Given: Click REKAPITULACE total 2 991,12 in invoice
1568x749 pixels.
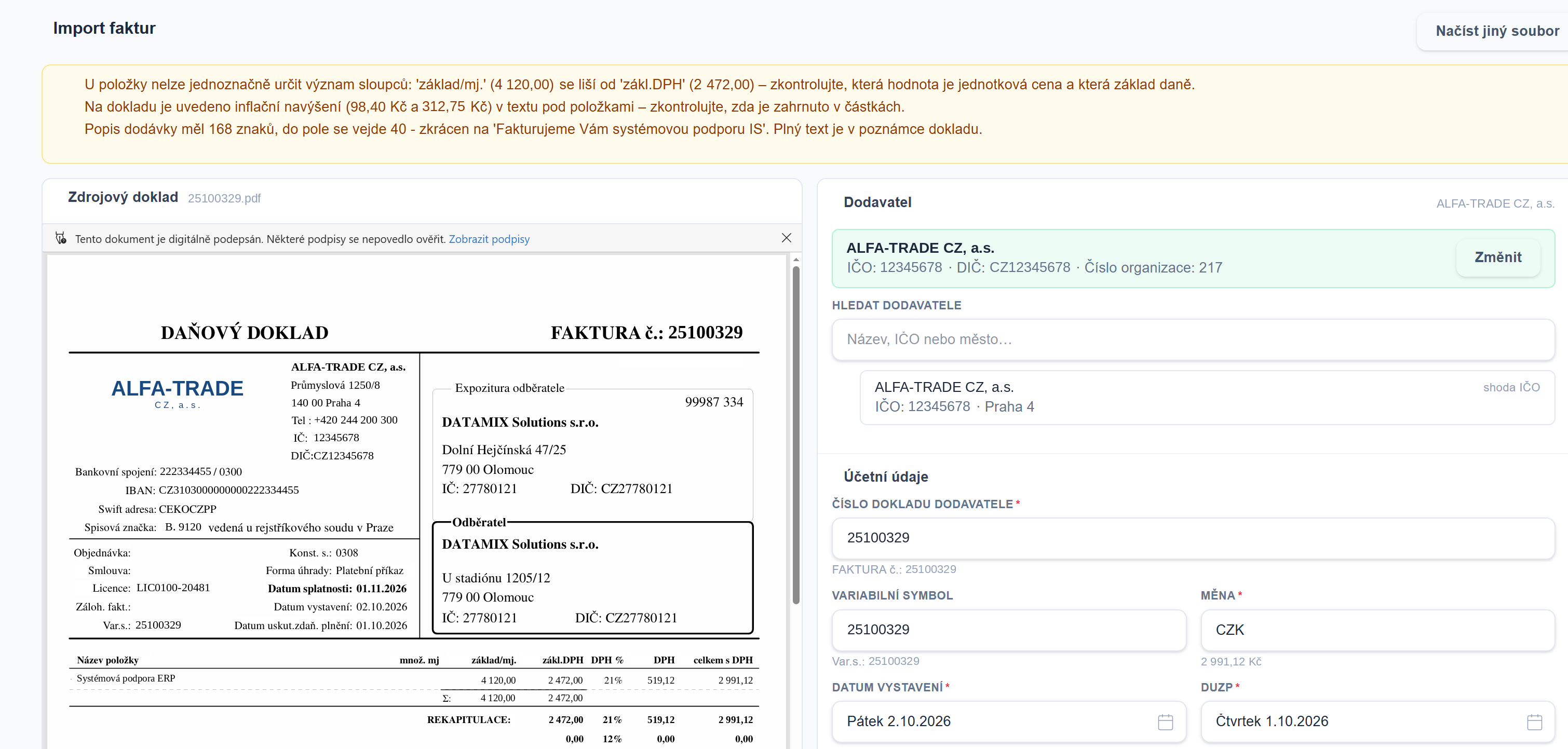Looking at the screenshot, I should point(735,720).
